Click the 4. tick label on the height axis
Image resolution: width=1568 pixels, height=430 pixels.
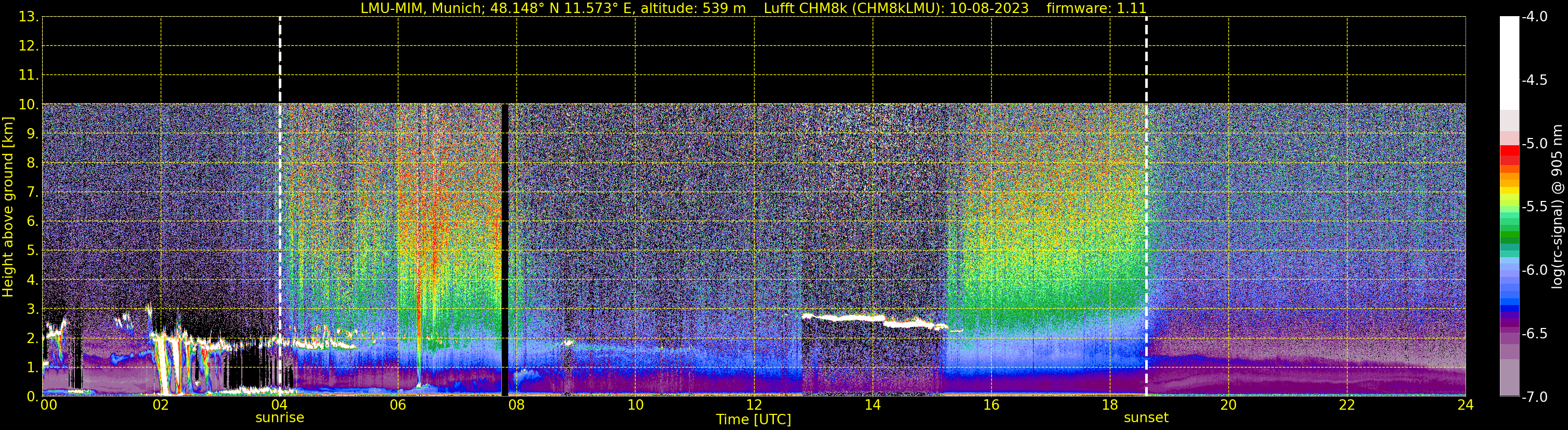pos(32,280)
